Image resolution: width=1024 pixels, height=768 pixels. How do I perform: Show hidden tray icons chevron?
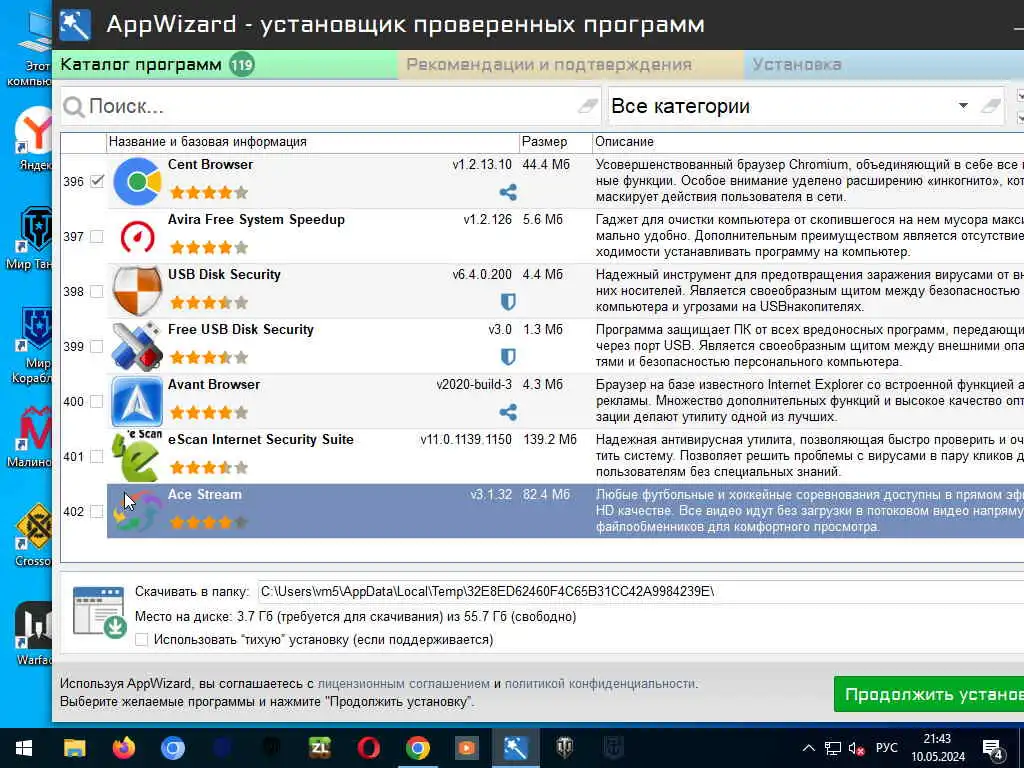click(x=808, y=748)
